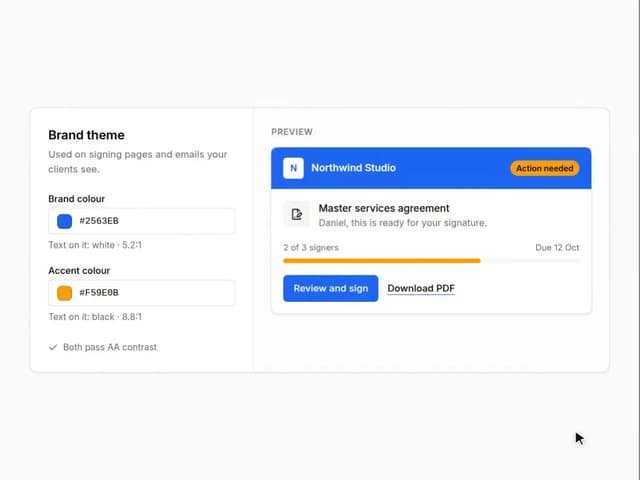Click the Action needed badge
Screen dimensions: 640x480
544,168
